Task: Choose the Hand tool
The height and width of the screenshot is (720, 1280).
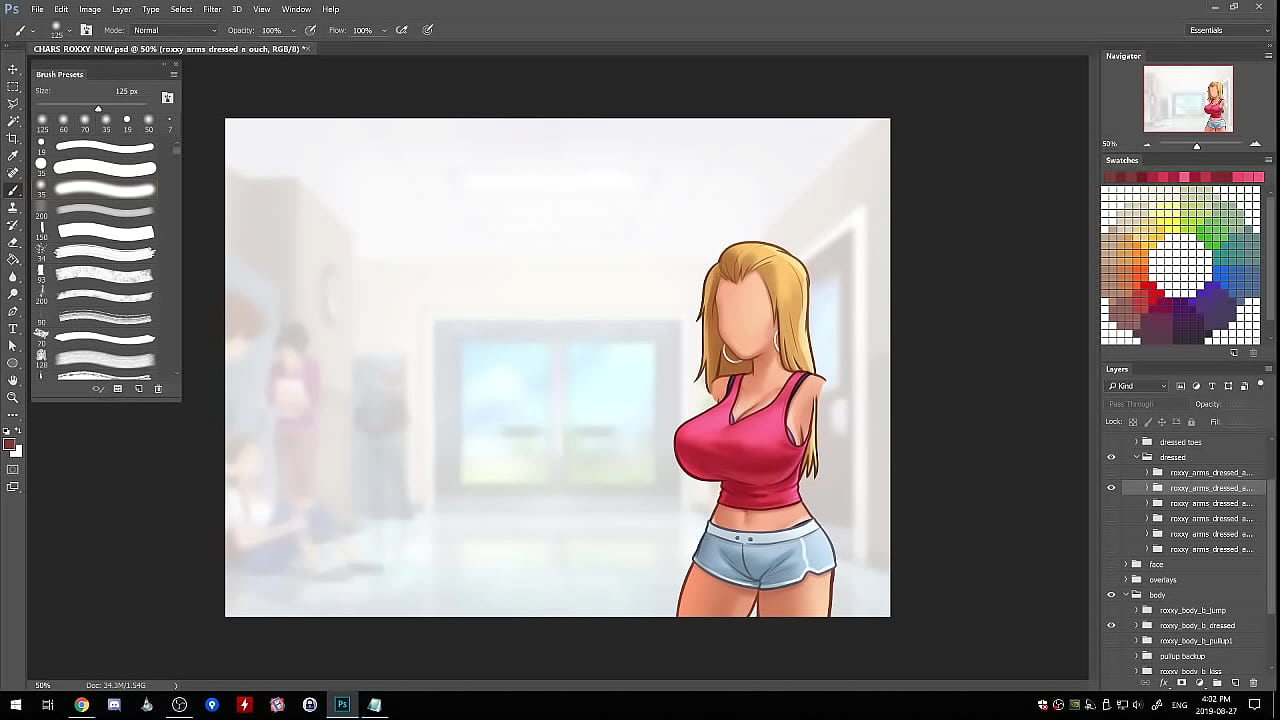Action: 13,380
